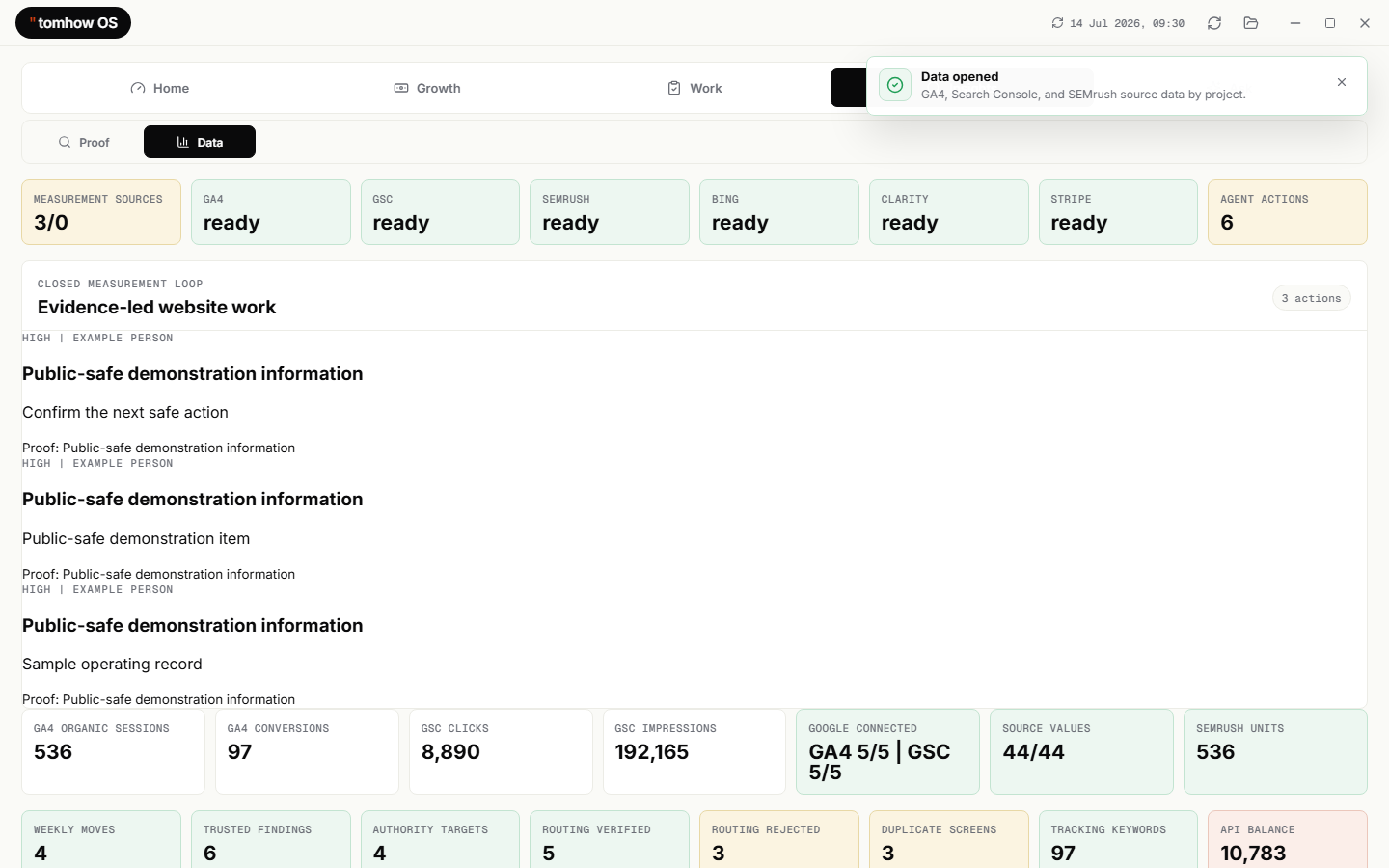Select the Data sub-tab
The width and height of the screenshot is (1389, 868).
200,142
